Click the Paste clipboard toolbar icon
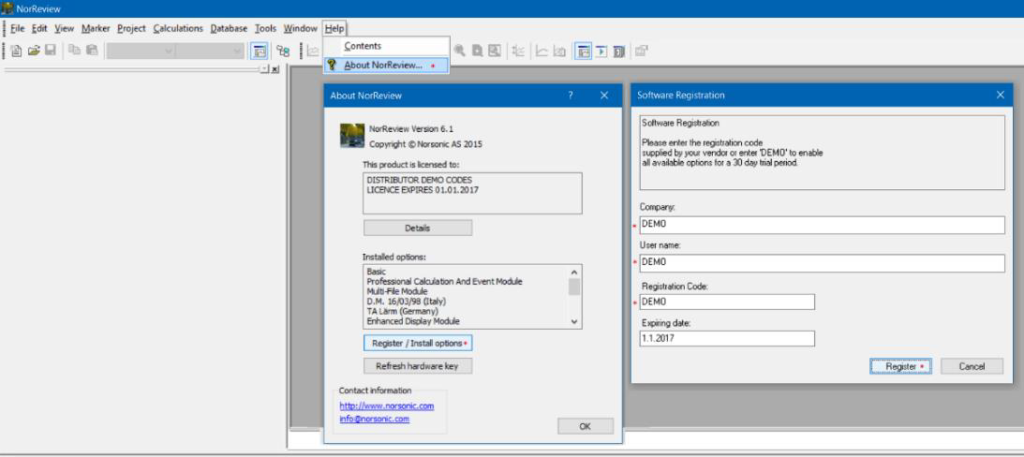 pos(91,50)
